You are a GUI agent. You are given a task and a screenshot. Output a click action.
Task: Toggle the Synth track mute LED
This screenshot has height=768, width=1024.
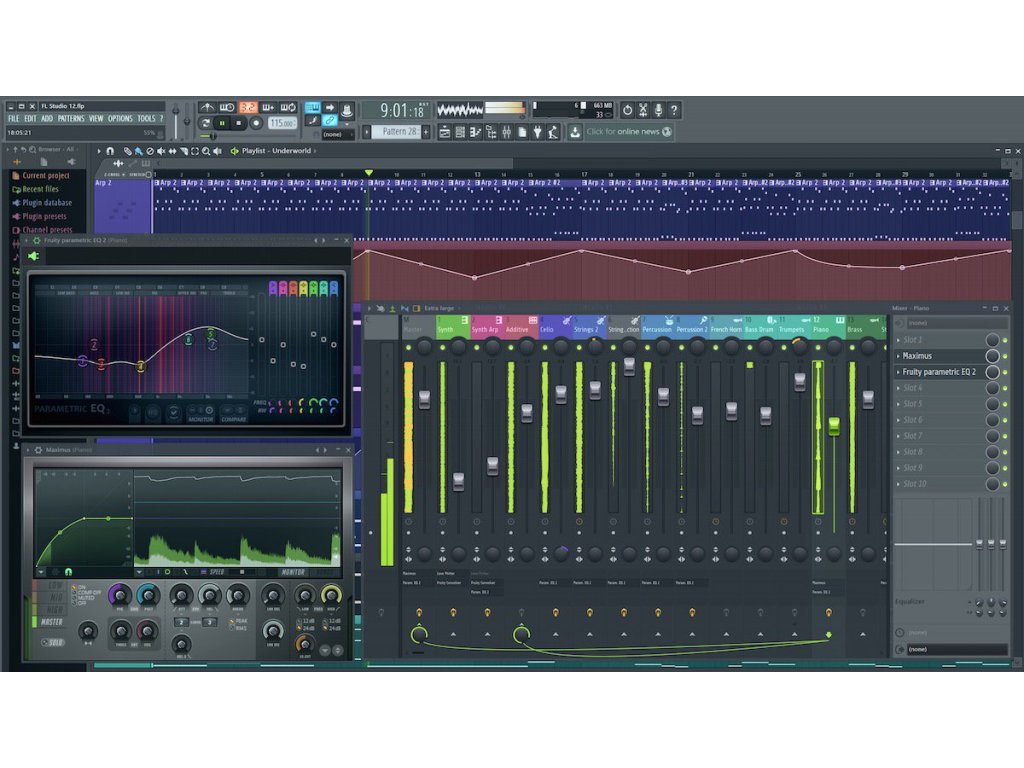pos(440,346)
